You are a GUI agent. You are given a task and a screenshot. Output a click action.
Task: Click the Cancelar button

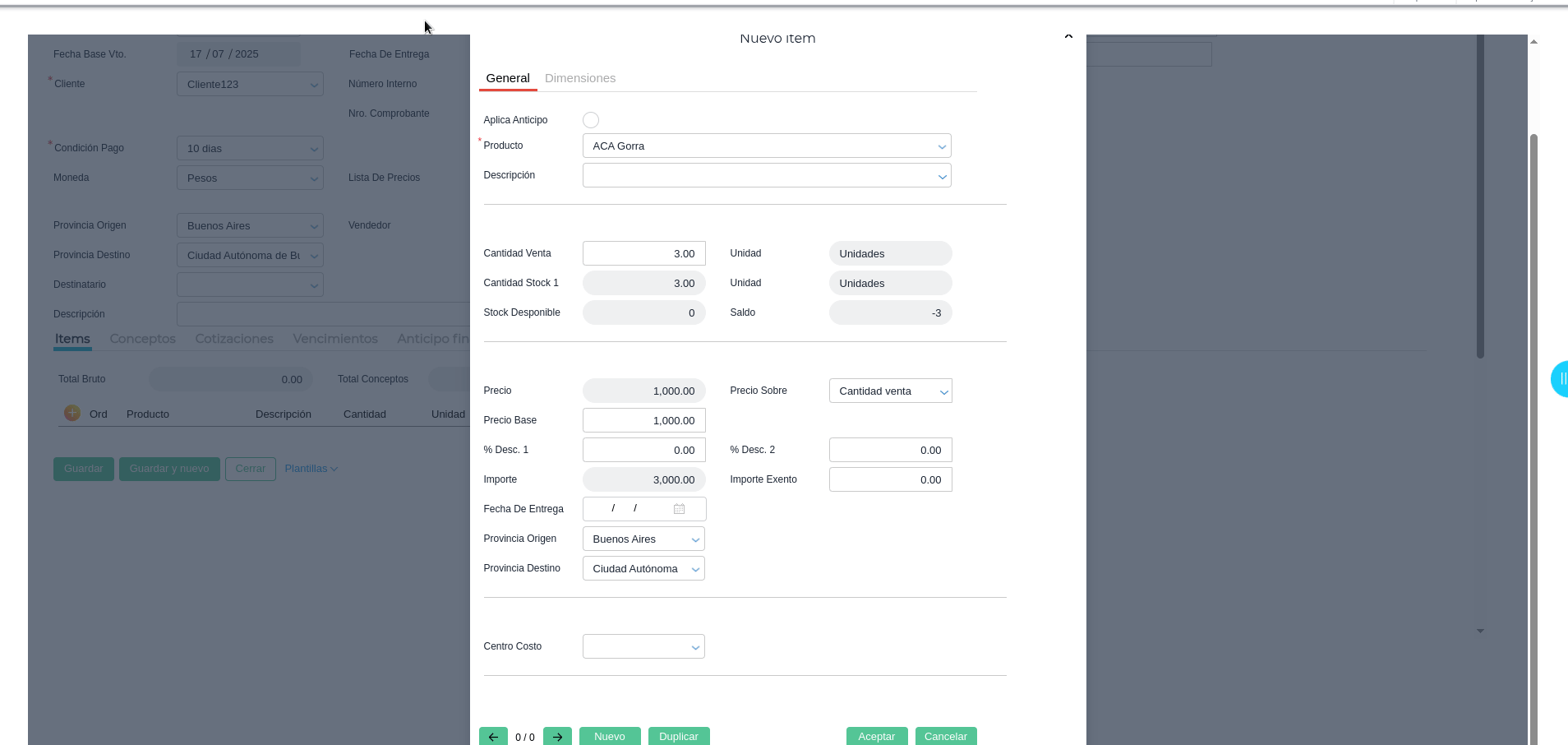point(945,736)
